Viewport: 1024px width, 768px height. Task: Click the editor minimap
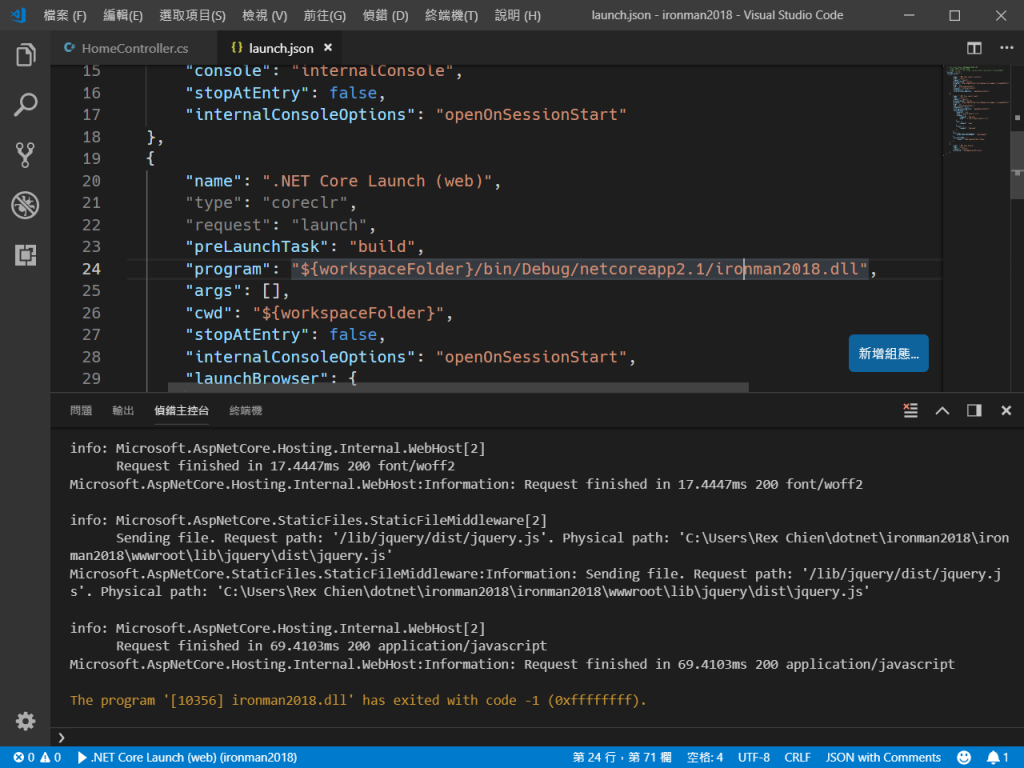976,111
